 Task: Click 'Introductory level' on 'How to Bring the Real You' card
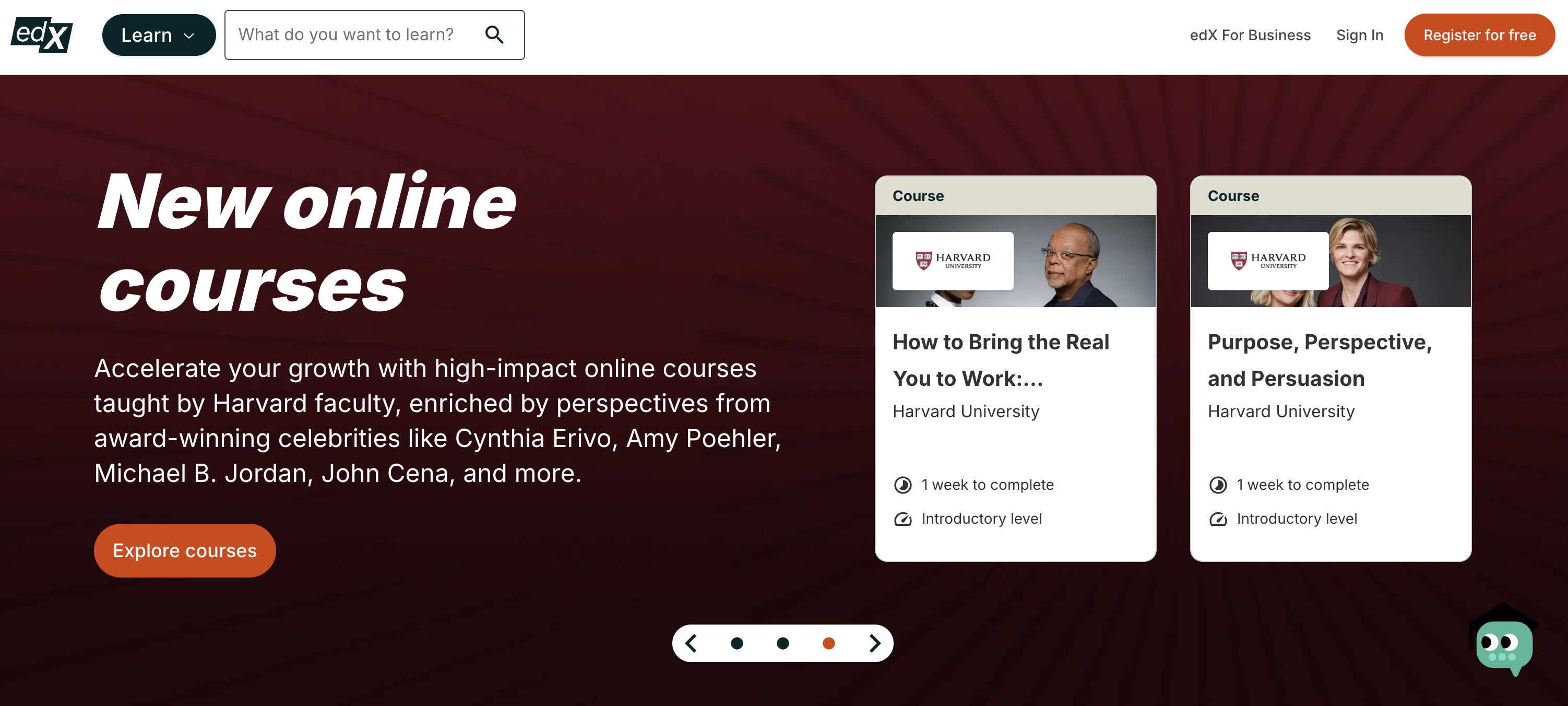tap(982, 519)
